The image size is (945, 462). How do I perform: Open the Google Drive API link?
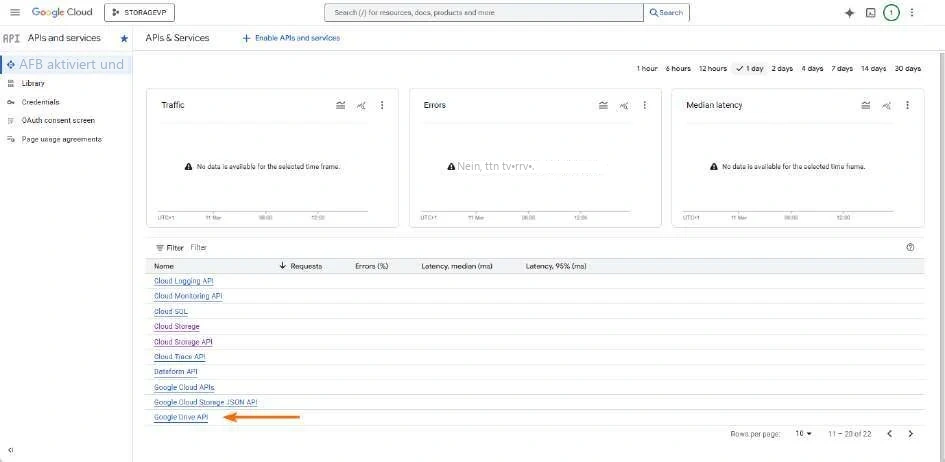181,417
